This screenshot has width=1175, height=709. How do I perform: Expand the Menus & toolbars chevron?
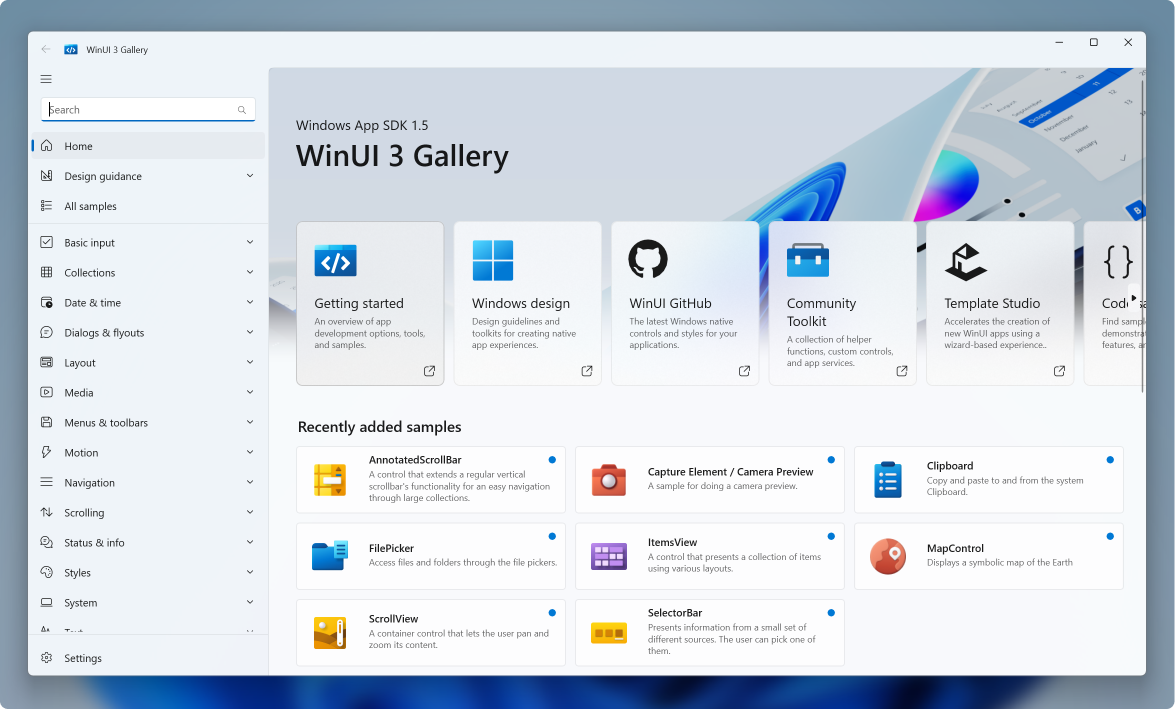click(250, 422)
